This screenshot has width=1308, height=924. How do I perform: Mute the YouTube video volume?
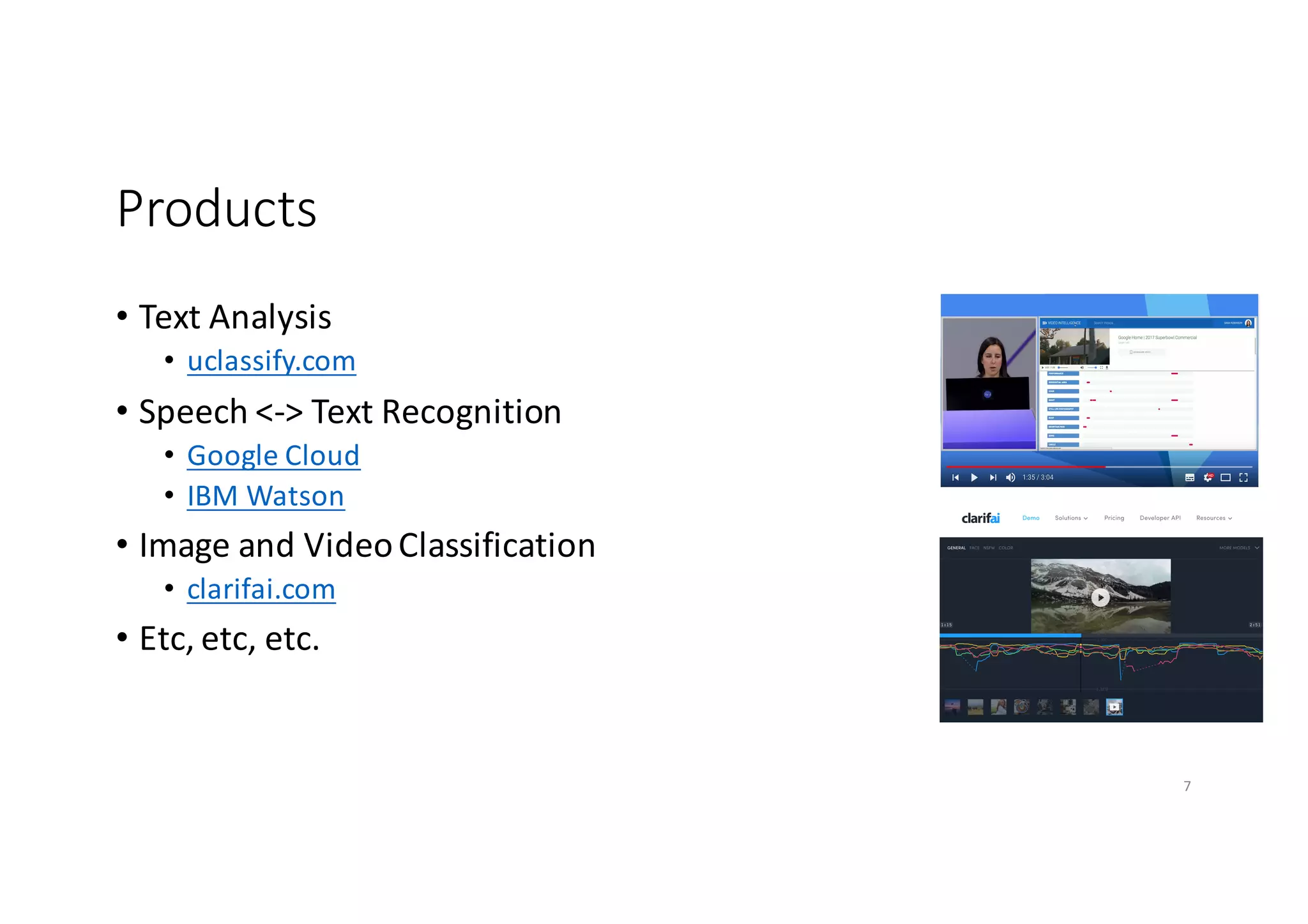coord(1010,478)
